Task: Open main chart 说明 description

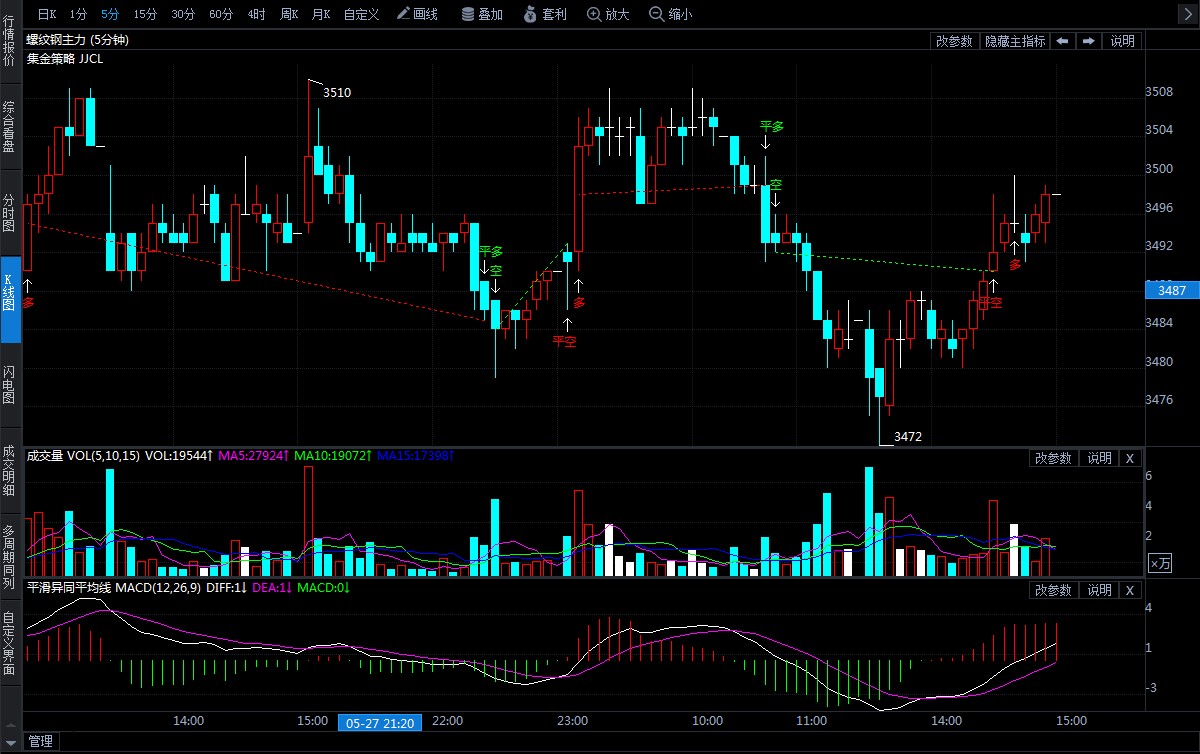Action: pyautogui.click(x=1122, y=41)
